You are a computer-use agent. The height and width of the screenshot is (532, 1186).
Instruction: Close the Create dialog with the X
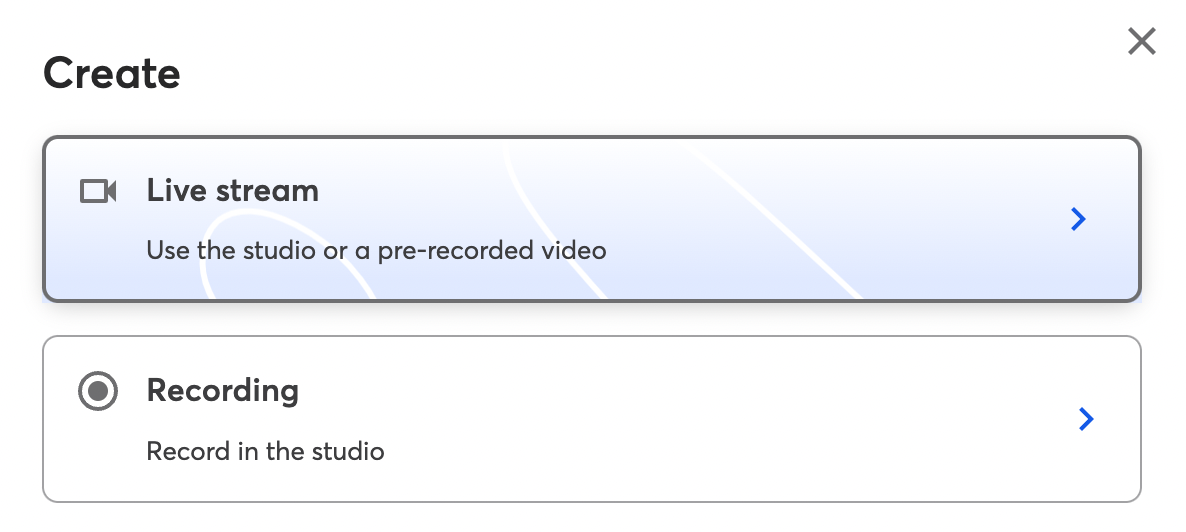pos(1141,42)
